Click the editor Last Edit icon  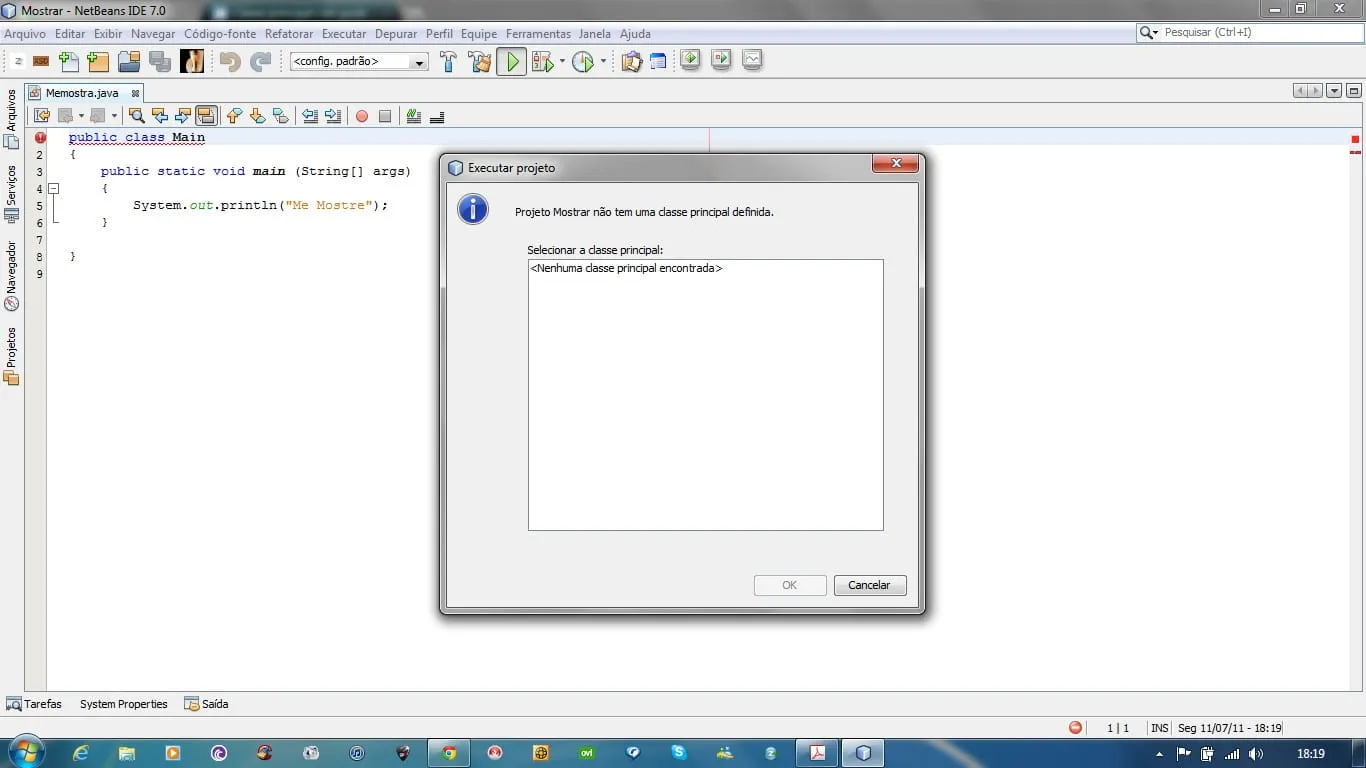[42, 116]
